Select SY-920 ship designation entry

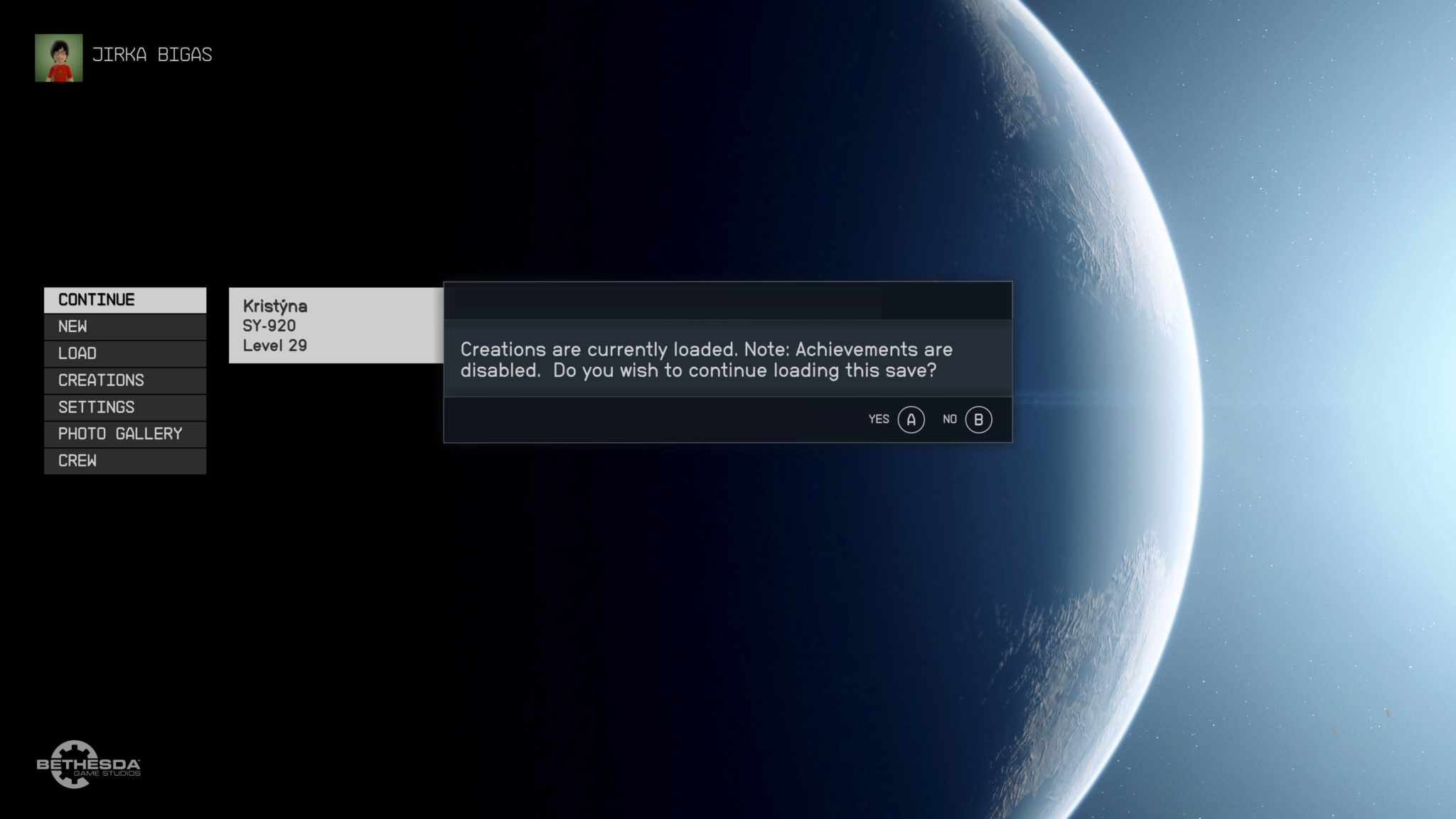tap(268, 325)
